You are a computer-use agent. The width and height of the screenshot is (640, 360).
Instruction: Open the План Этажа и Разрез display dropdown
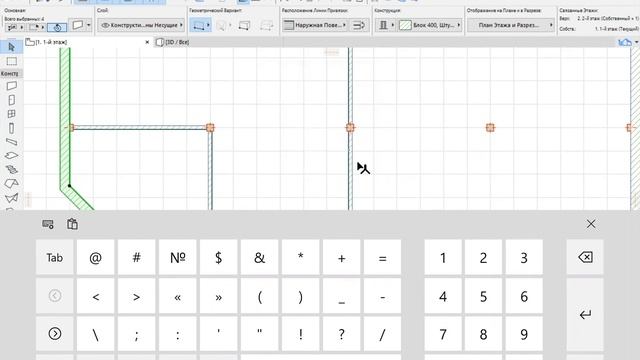(511, 25)
